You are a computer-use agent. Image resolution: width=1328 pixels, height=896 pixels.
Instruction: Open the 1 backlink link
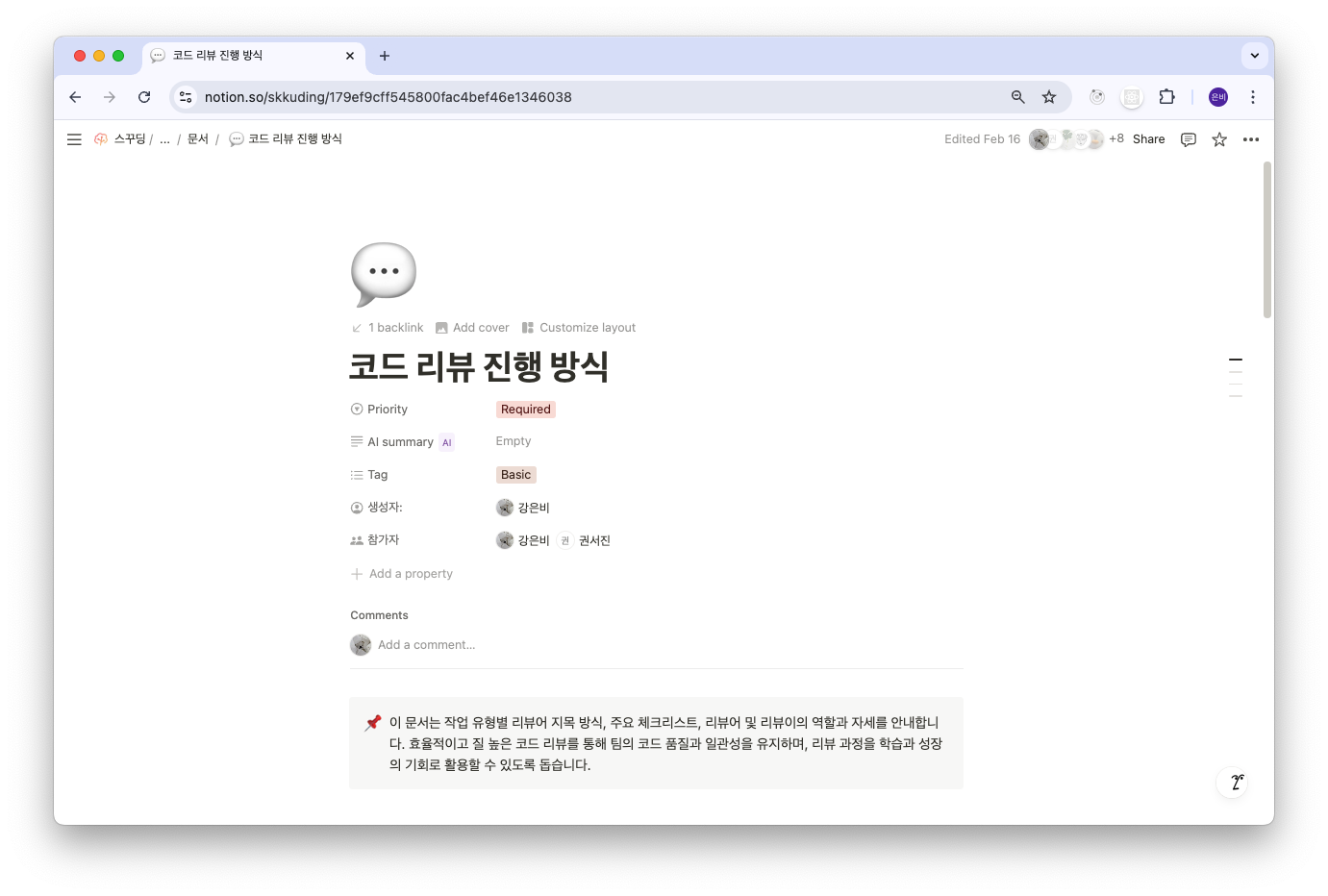(x=388, y=328)
